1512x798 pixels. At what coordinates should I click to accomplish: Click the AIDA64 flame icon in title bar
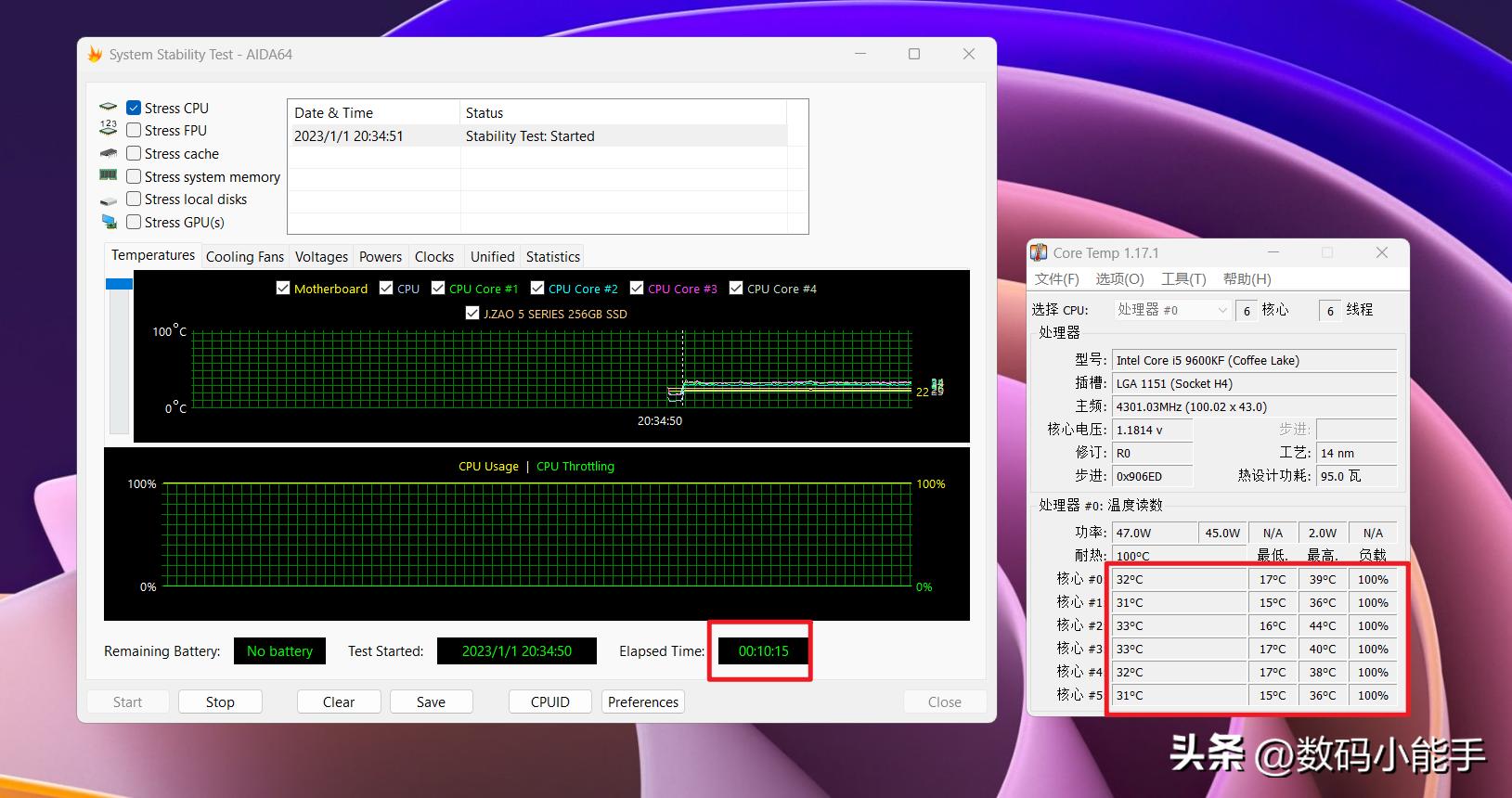coord(95,55)
